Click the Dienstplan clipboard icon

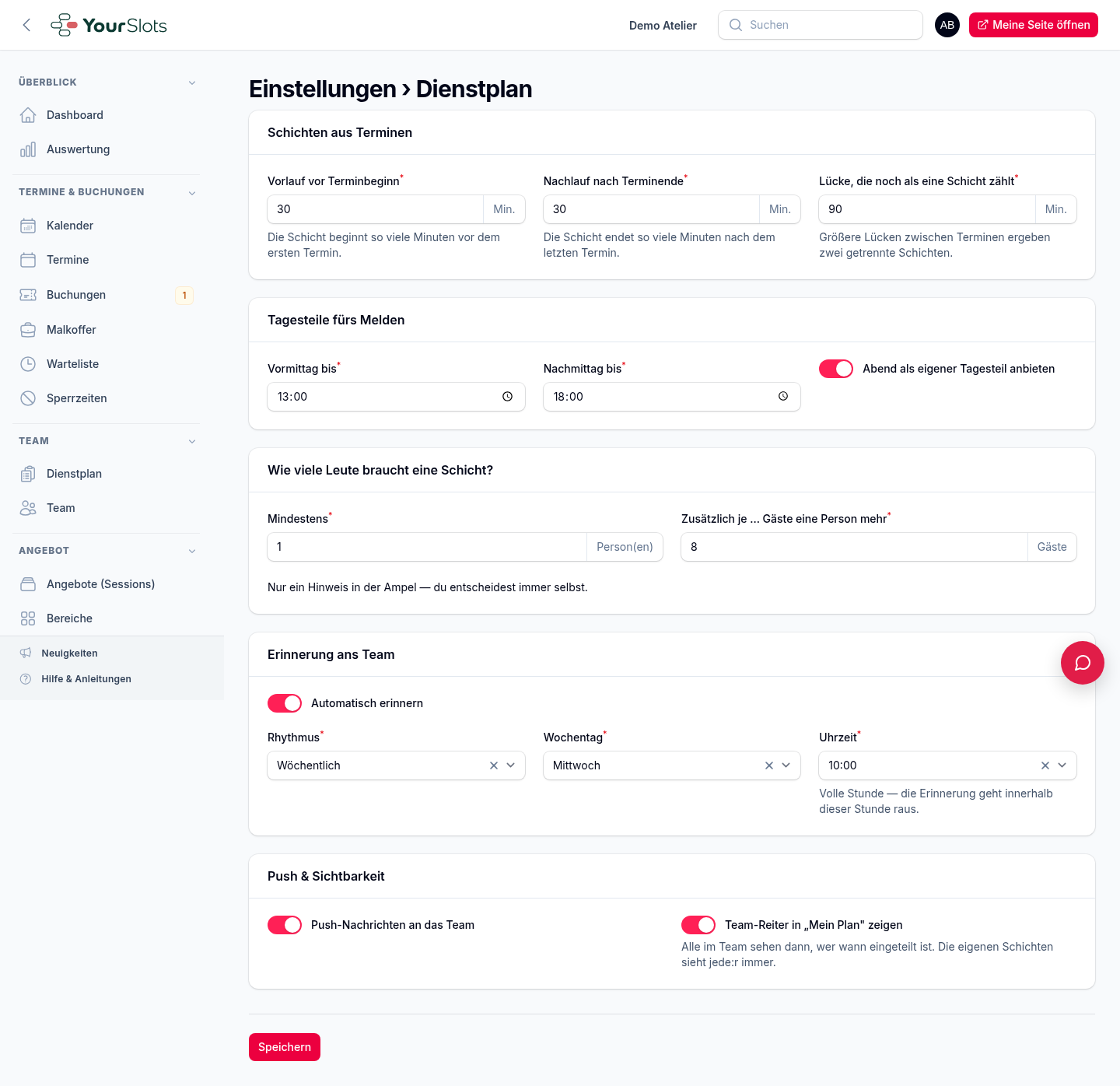point(28,474)
